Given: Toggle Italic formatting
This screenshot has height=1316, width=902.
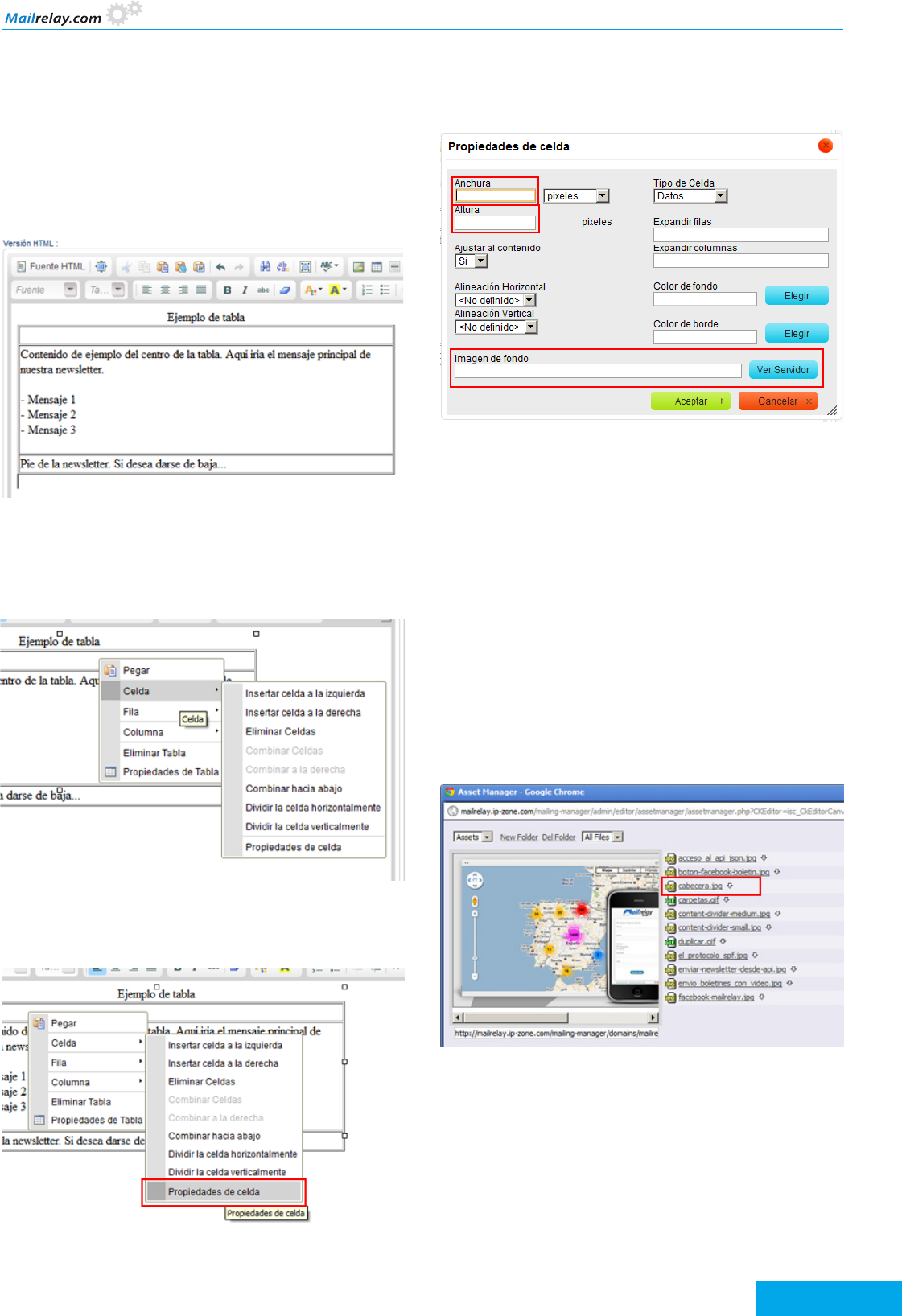Looking at the screenshot, I should (245, 290).
